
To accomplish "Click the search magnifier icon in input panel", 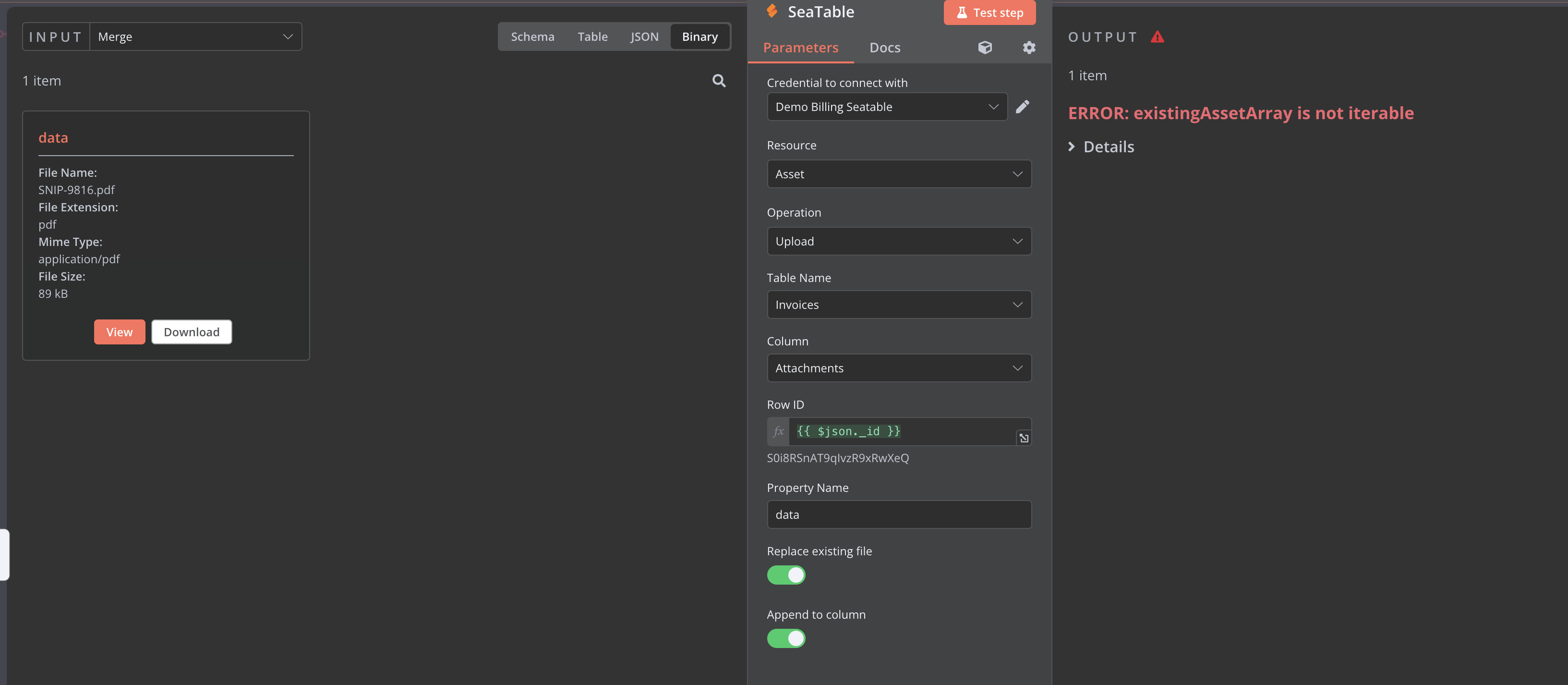I will (x=719, y=81).
